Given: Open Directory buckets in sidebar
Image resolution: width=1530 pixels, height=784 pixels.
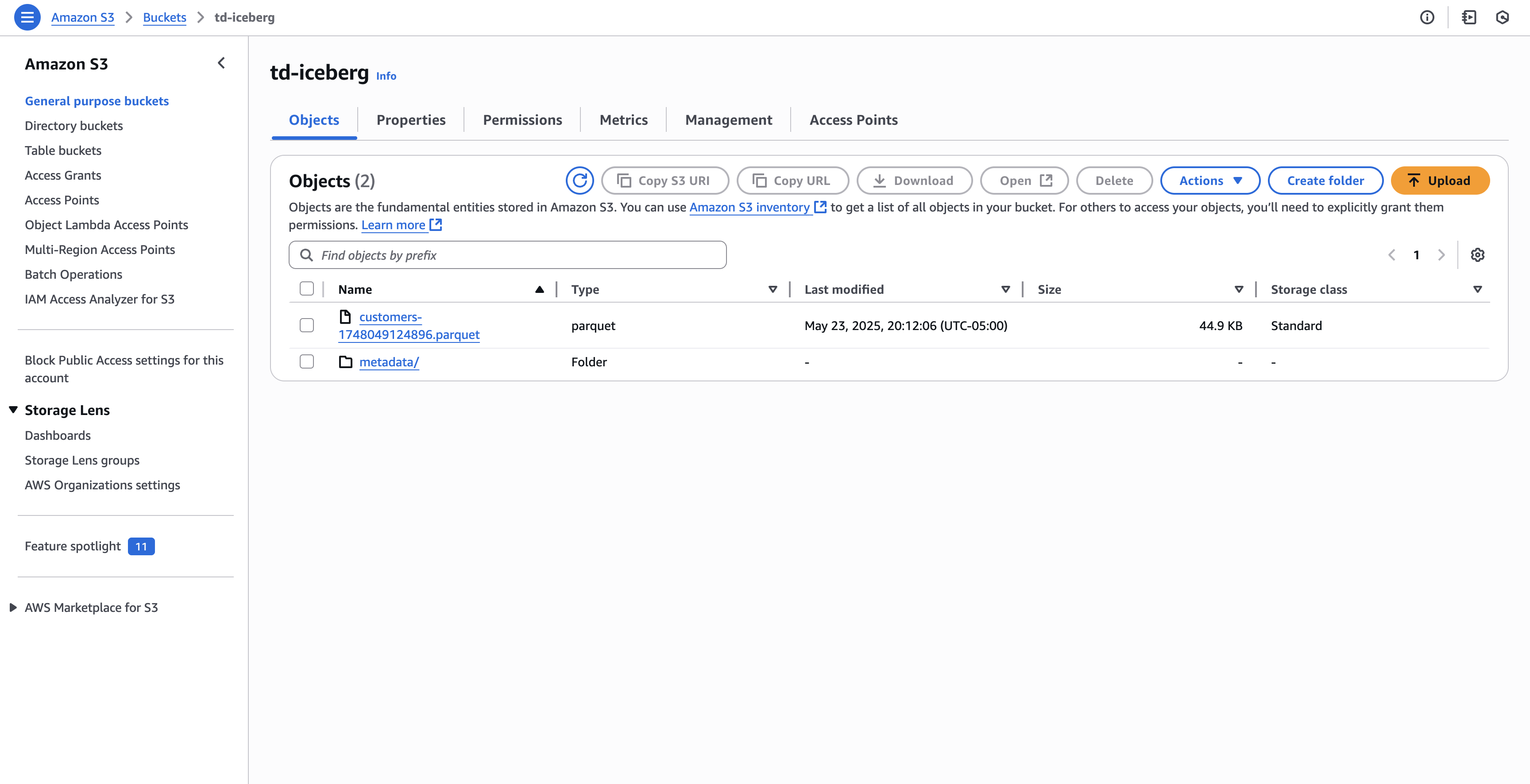Looking at the screenshot, I should pyautogui.click(x=73, y=126).
